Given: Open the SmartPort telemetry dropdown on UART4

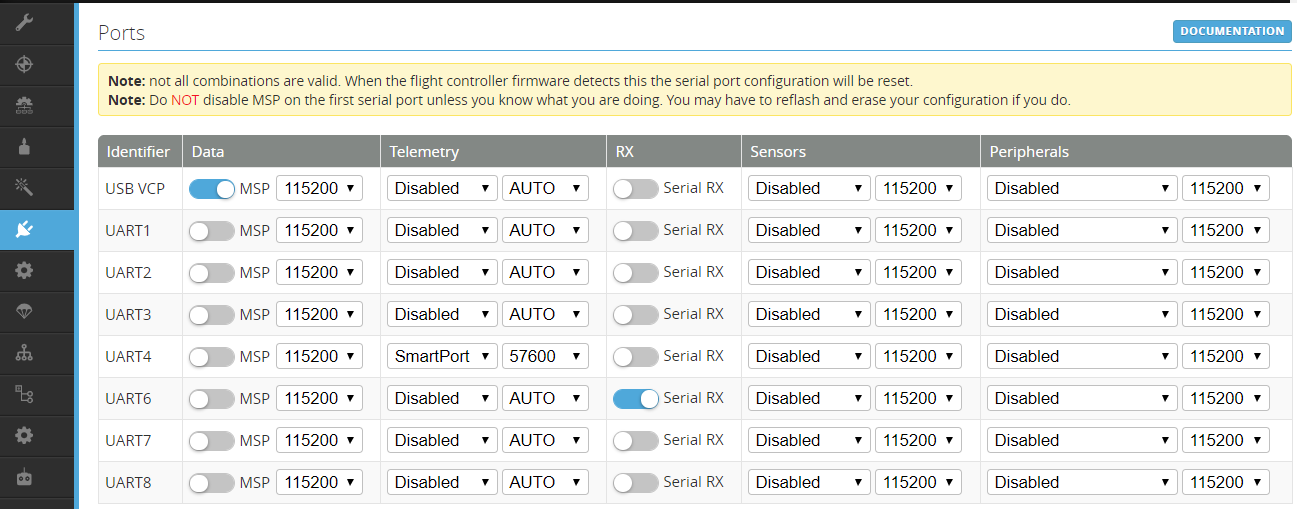Looking at the screenshot, I should [441, 356].
